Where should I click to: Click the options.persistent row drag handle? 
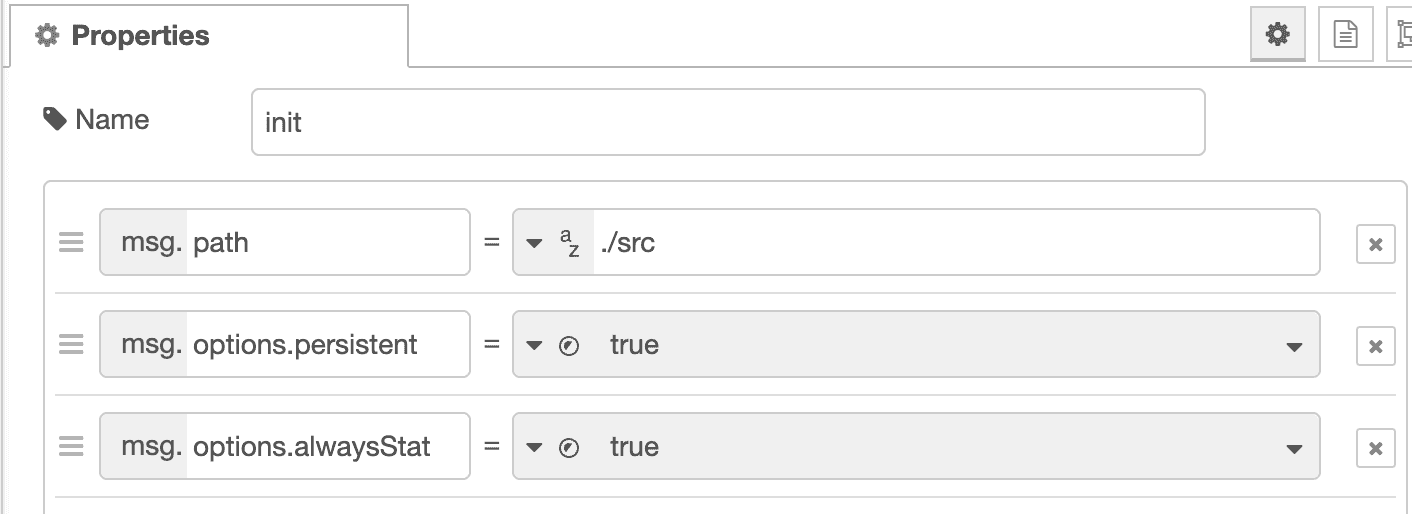pyautogui.click(x=71, y=345)
